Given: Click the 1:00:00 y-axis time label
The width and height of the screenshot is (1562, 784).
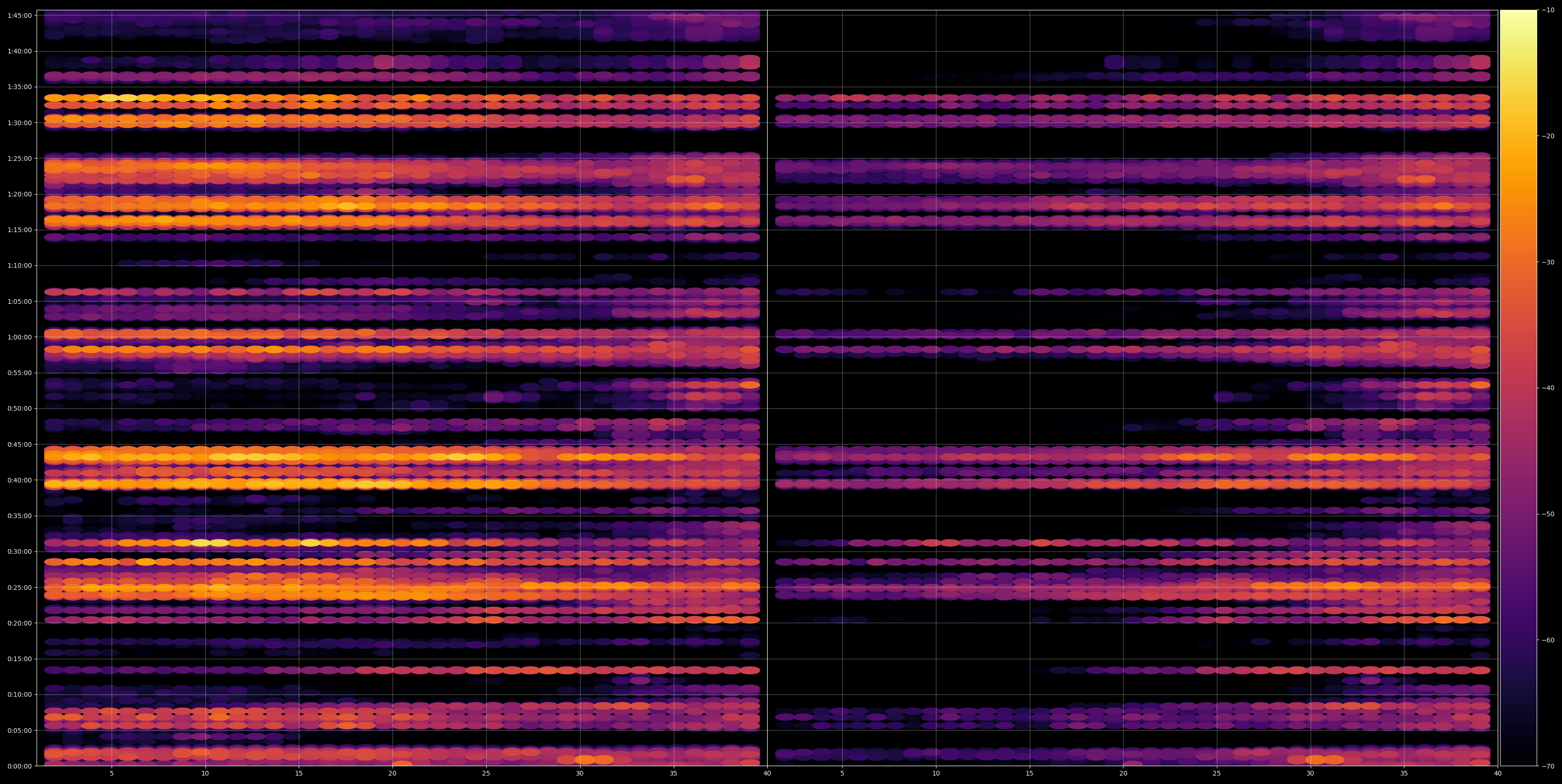Looking at the screenshot, I should coord(19,337).
